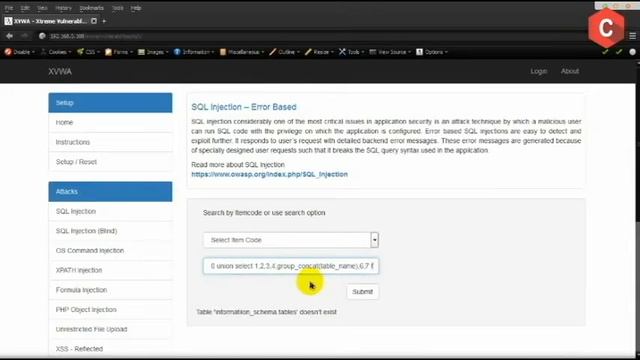Click green checkmark adjacent to grey circle icon
Screen dimensions: 640x360
[x=619, y=52]
